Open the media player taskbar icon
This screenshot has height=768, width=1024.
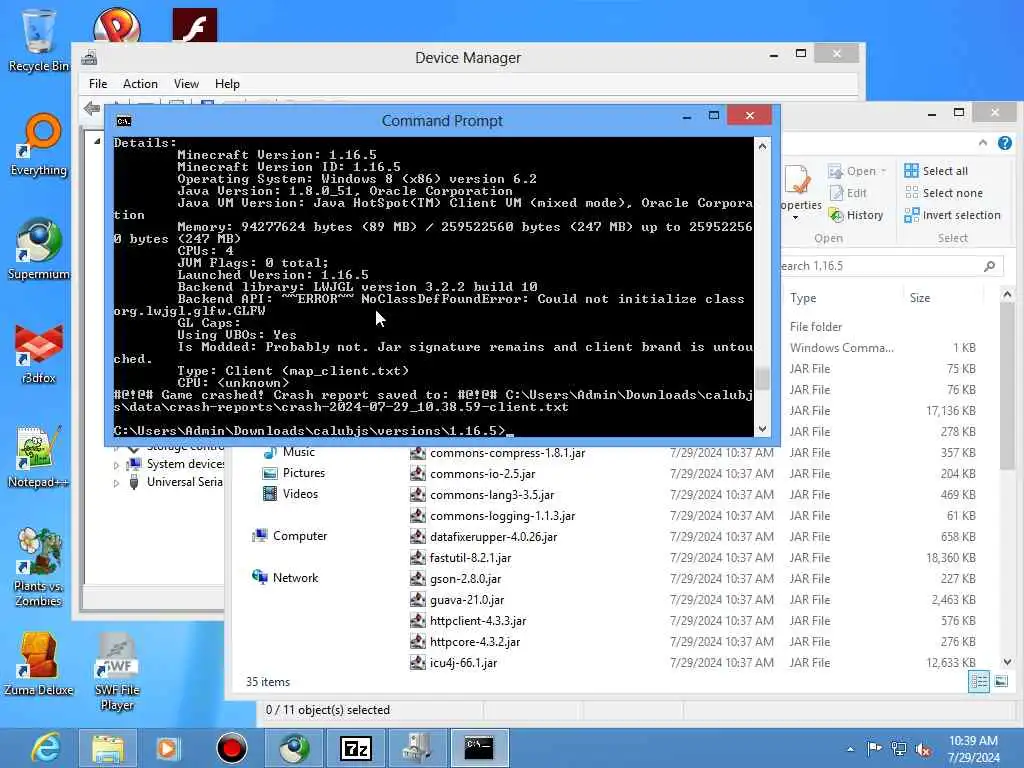click(168, 748)
